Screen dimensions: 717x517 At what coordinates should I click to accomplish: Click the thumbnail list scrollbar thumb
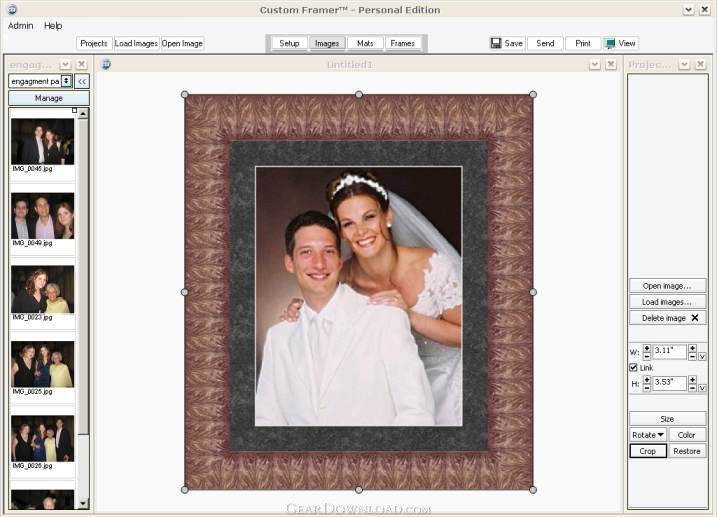pyautogui.click(x=83, y=277)
